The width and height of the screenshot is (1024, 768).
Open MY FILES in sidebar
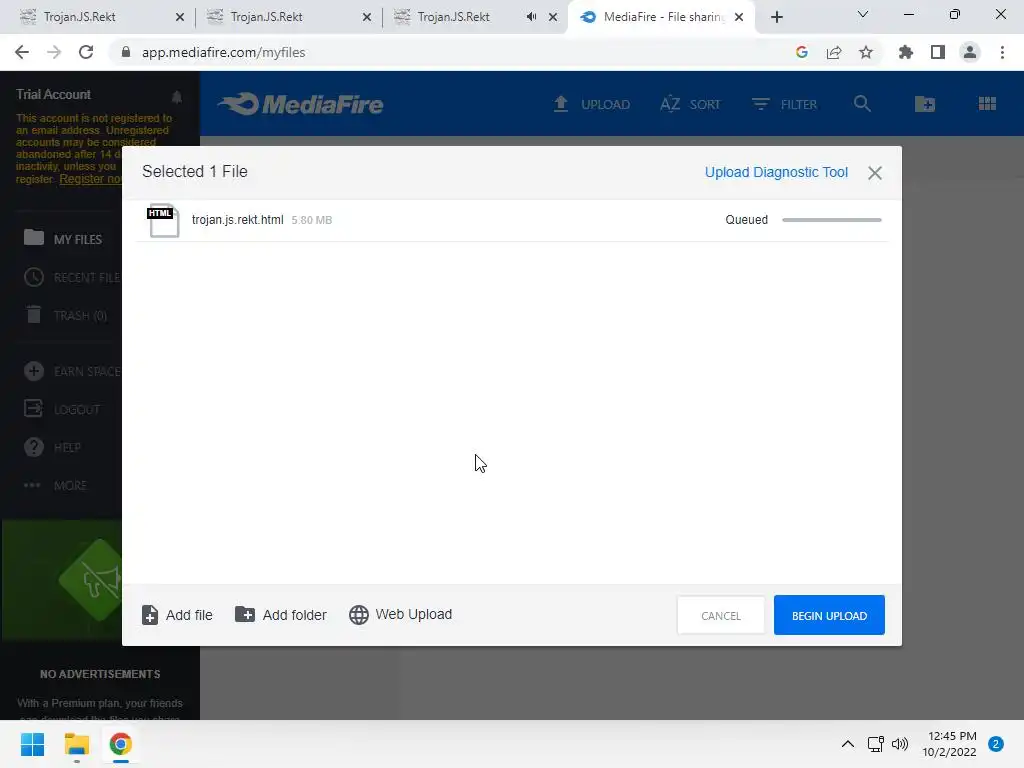(63, 239)
